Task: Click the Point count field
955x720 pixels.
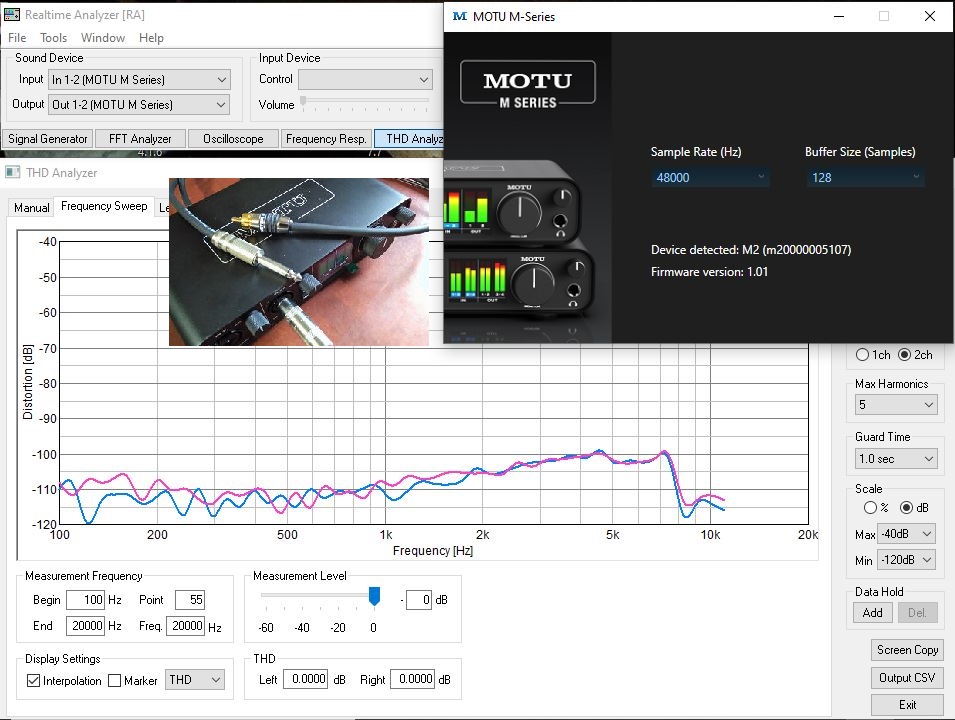Action: 189,600
